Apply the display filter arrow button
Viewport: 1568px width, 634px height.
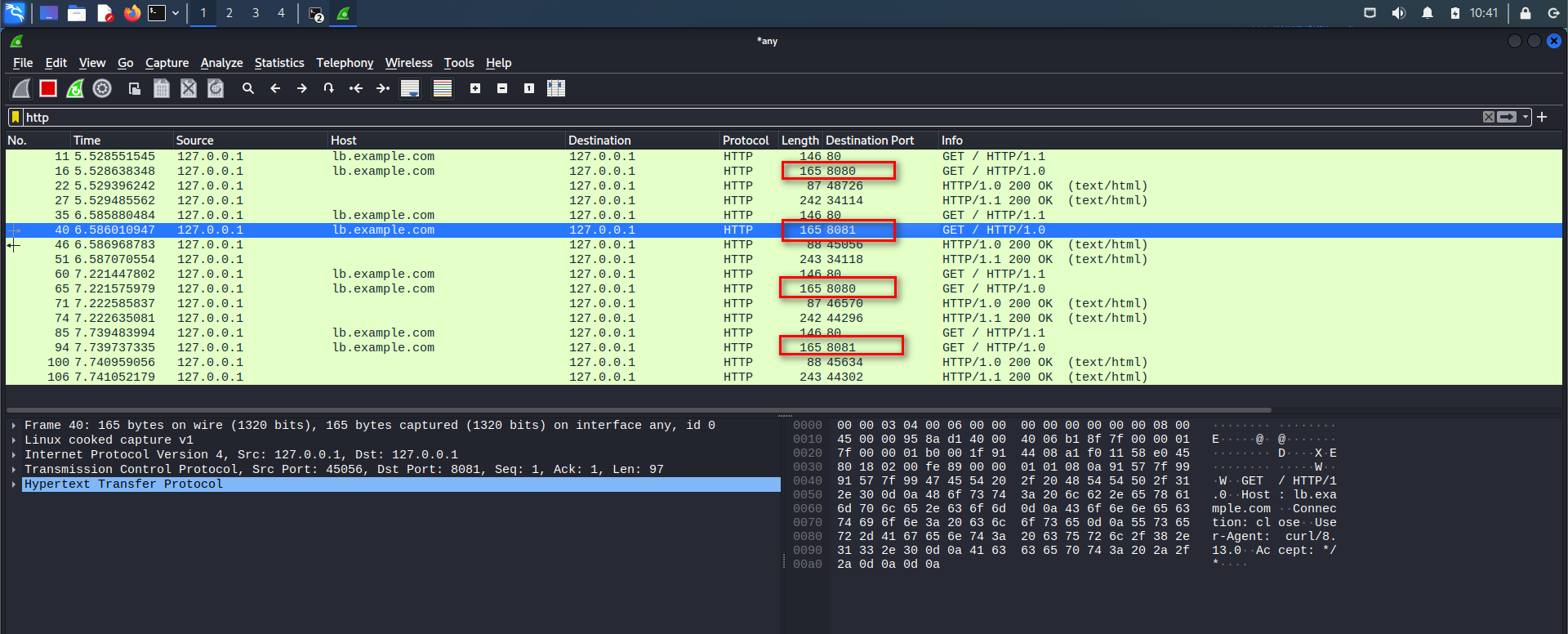1507,117
